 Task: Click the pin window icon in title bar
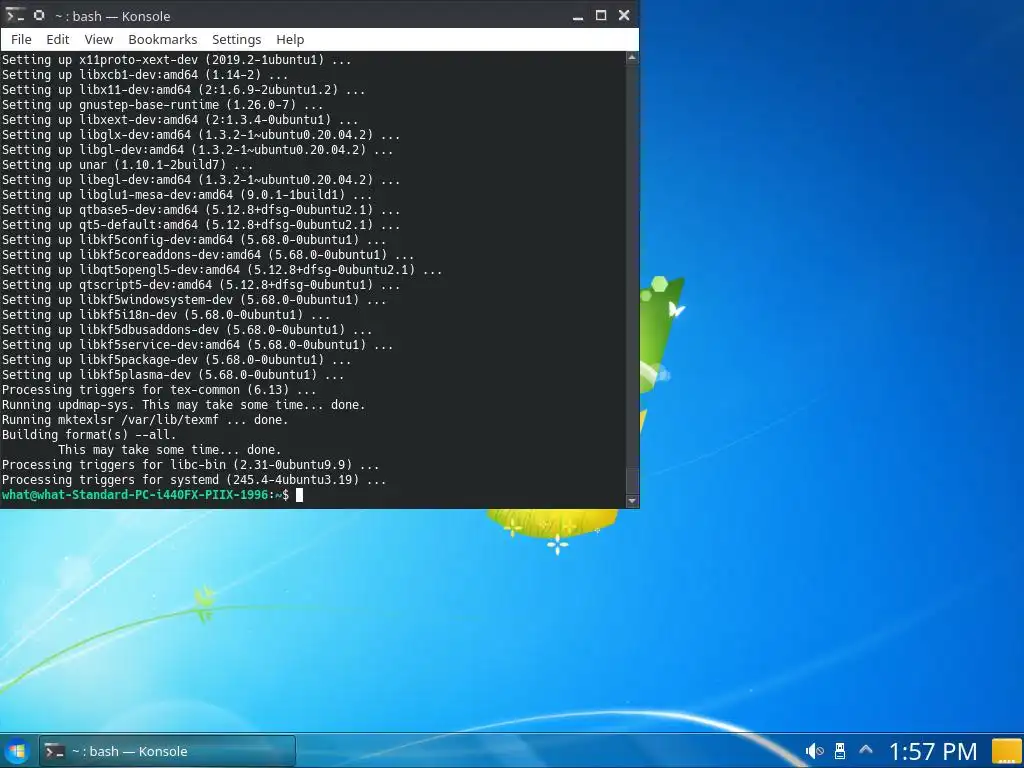pos(39,15)
